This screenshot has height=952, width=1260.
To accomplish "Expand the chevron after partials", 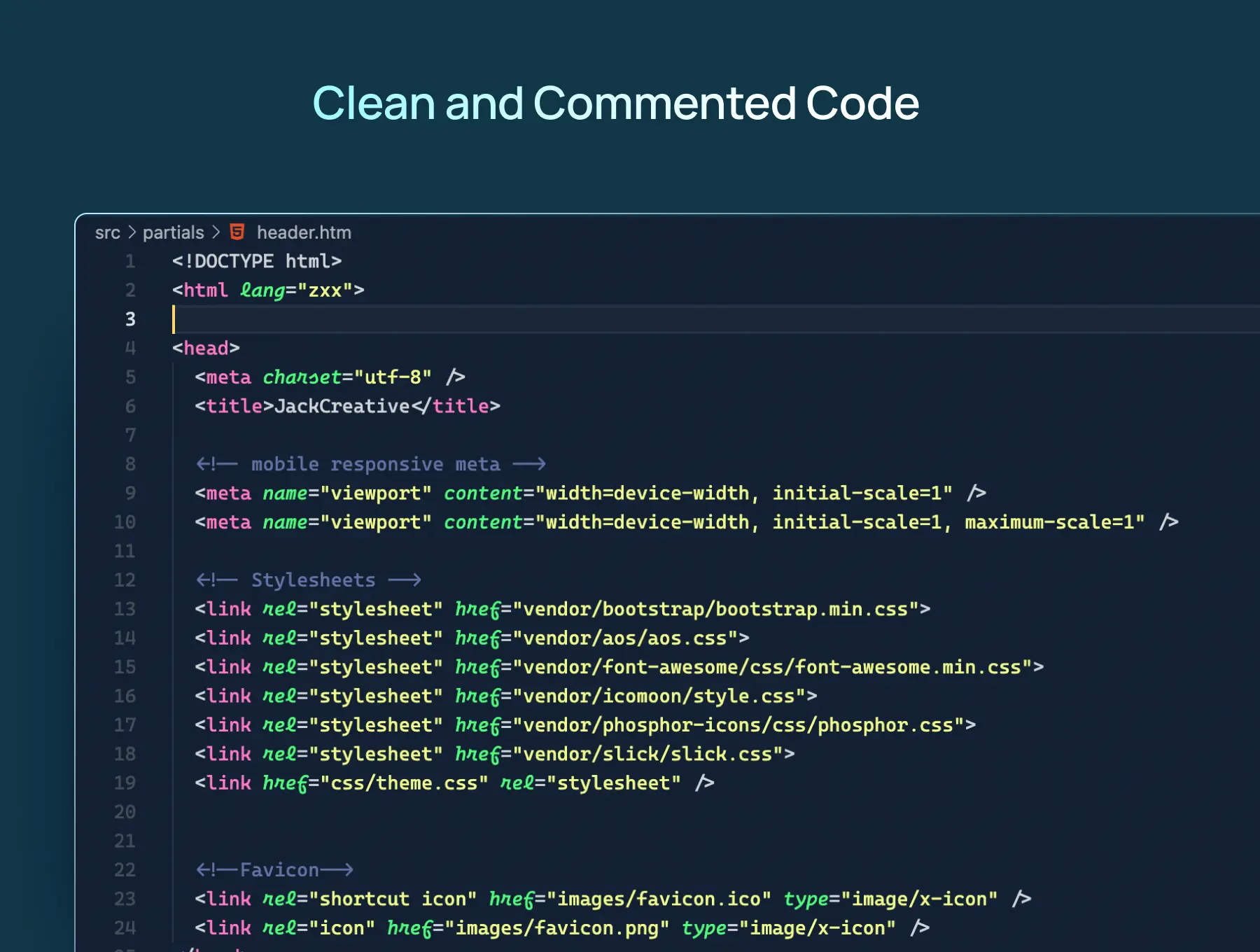I will tap(216, 232).
